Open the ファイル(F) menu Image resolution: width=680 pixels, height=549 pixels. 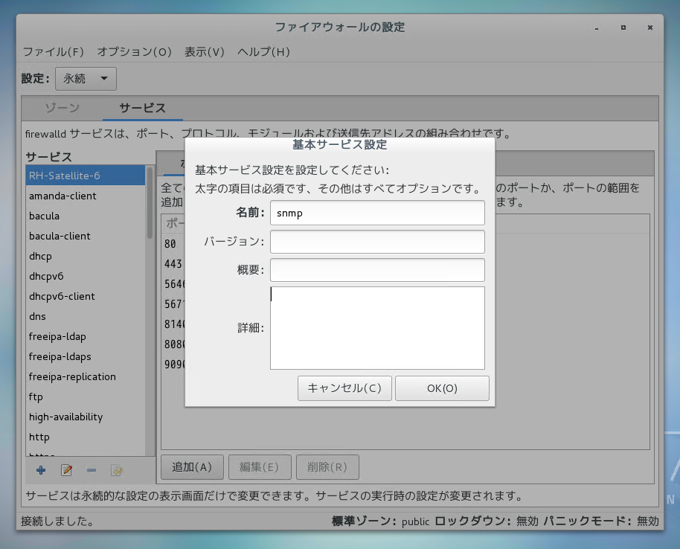(53, 52)
